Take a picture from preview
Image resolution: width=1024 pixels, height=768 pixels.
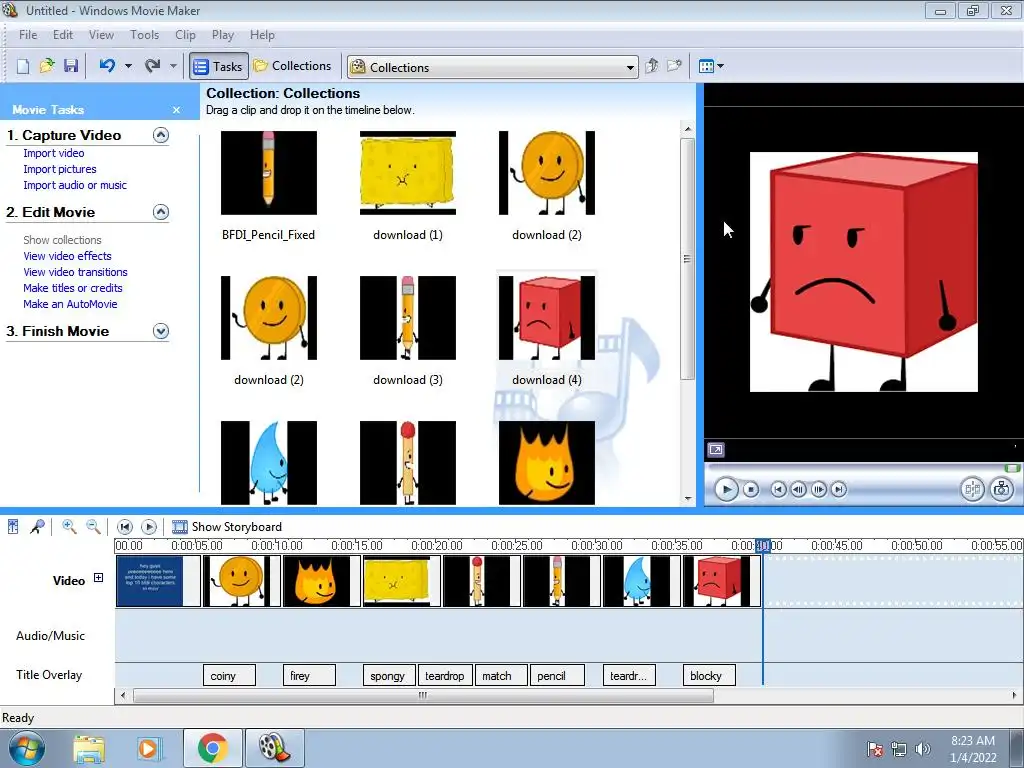(x=1001, y=489)
